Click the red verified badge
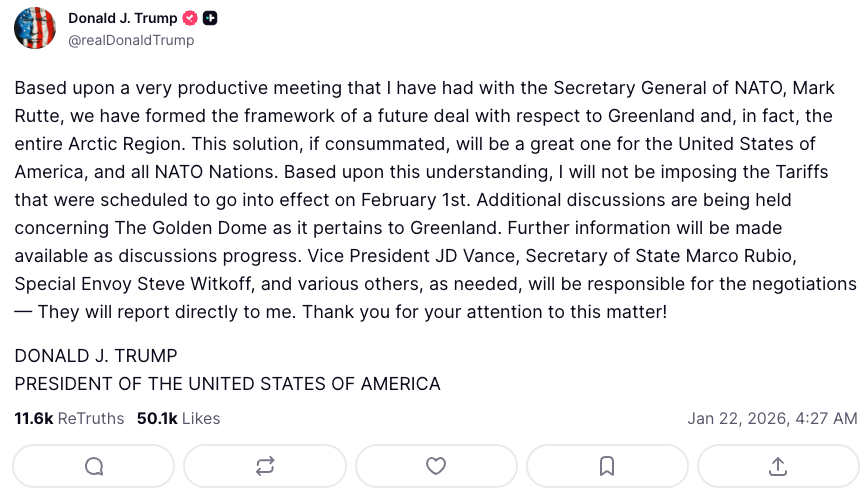 click(x=191, y=19)
